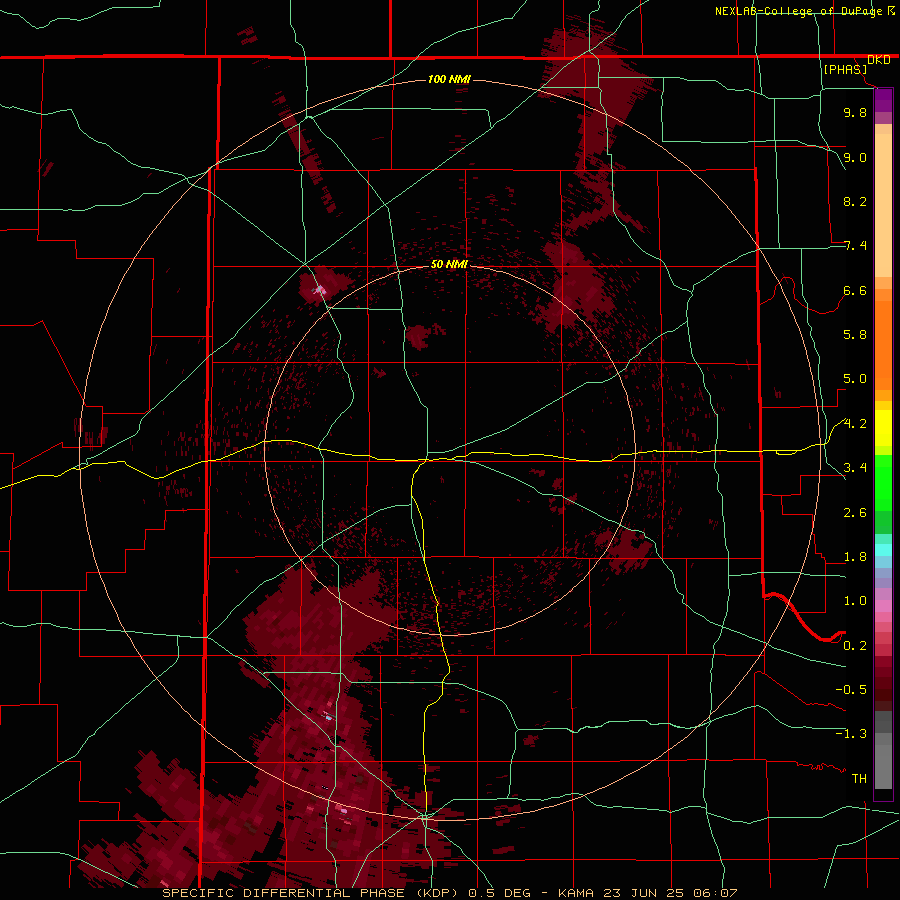
Task: Click the 1.8 scale value
Action: (855, 557)
